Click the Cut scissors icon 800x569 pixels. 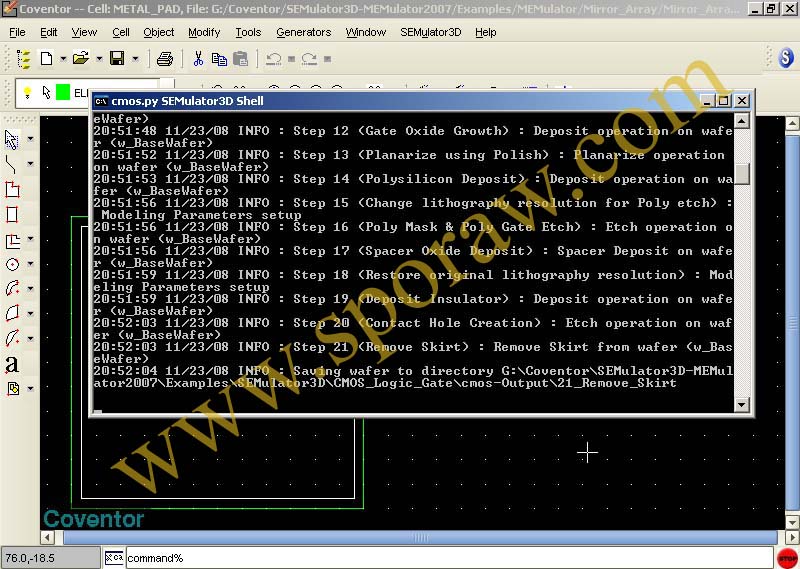coord(198,59)
